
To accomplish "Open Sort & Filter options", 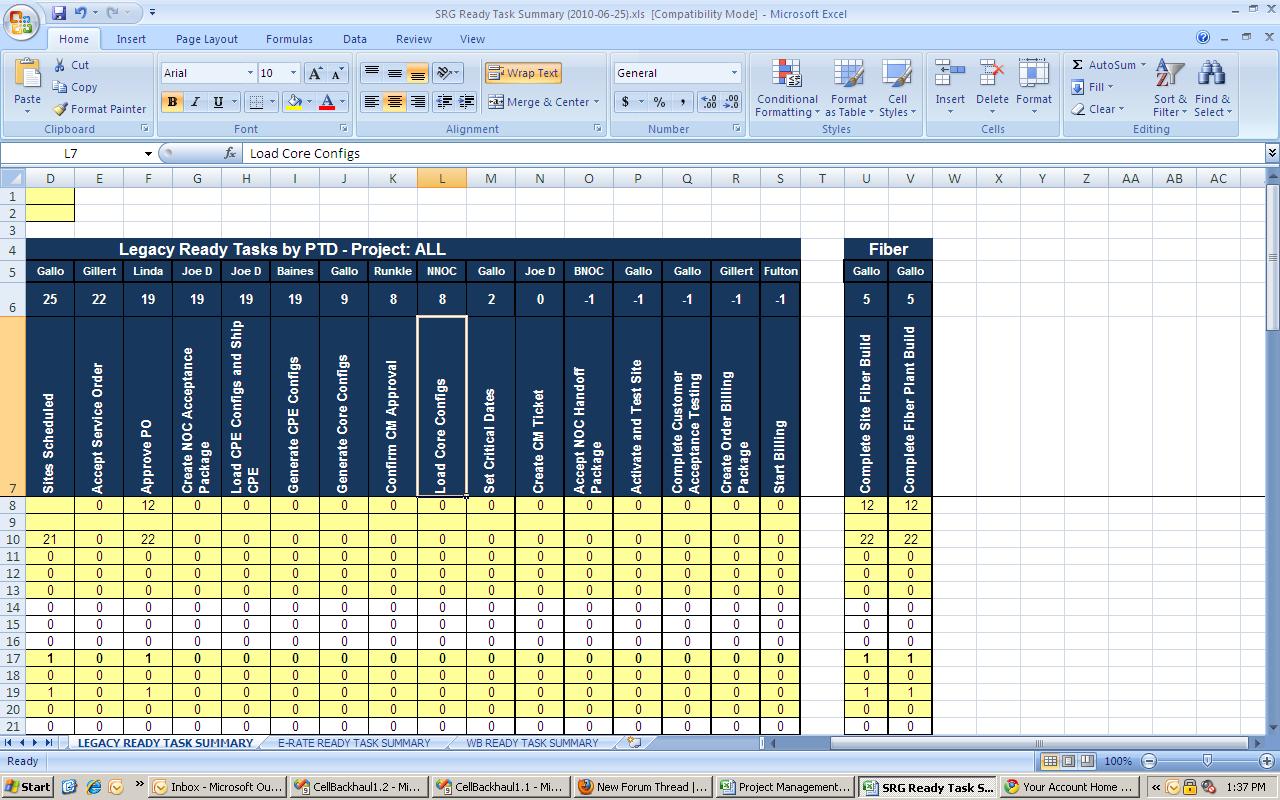I will click(1170, 88).
